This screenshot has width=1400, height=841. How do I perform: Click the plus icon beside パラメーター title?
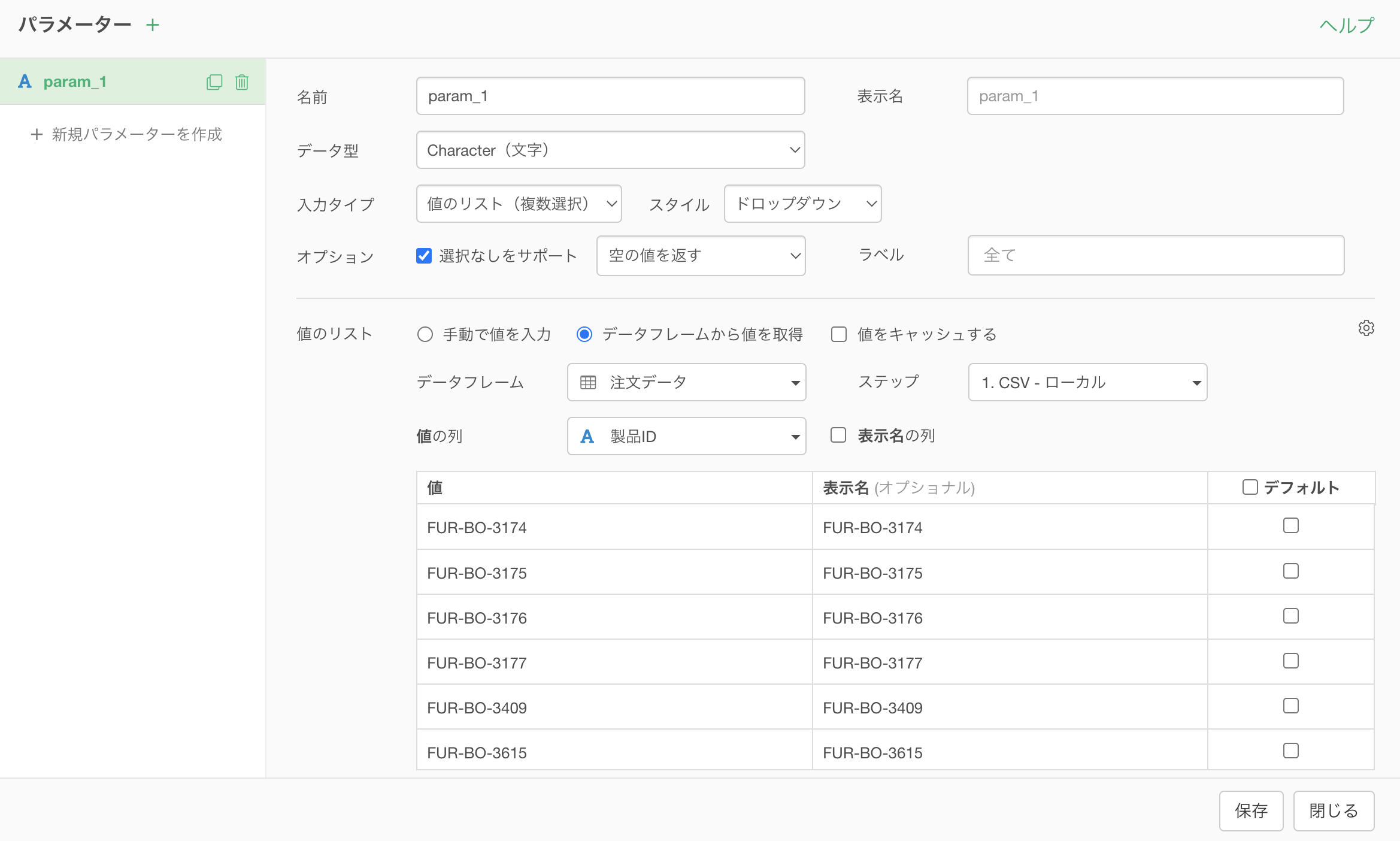[x=153, y=25]
